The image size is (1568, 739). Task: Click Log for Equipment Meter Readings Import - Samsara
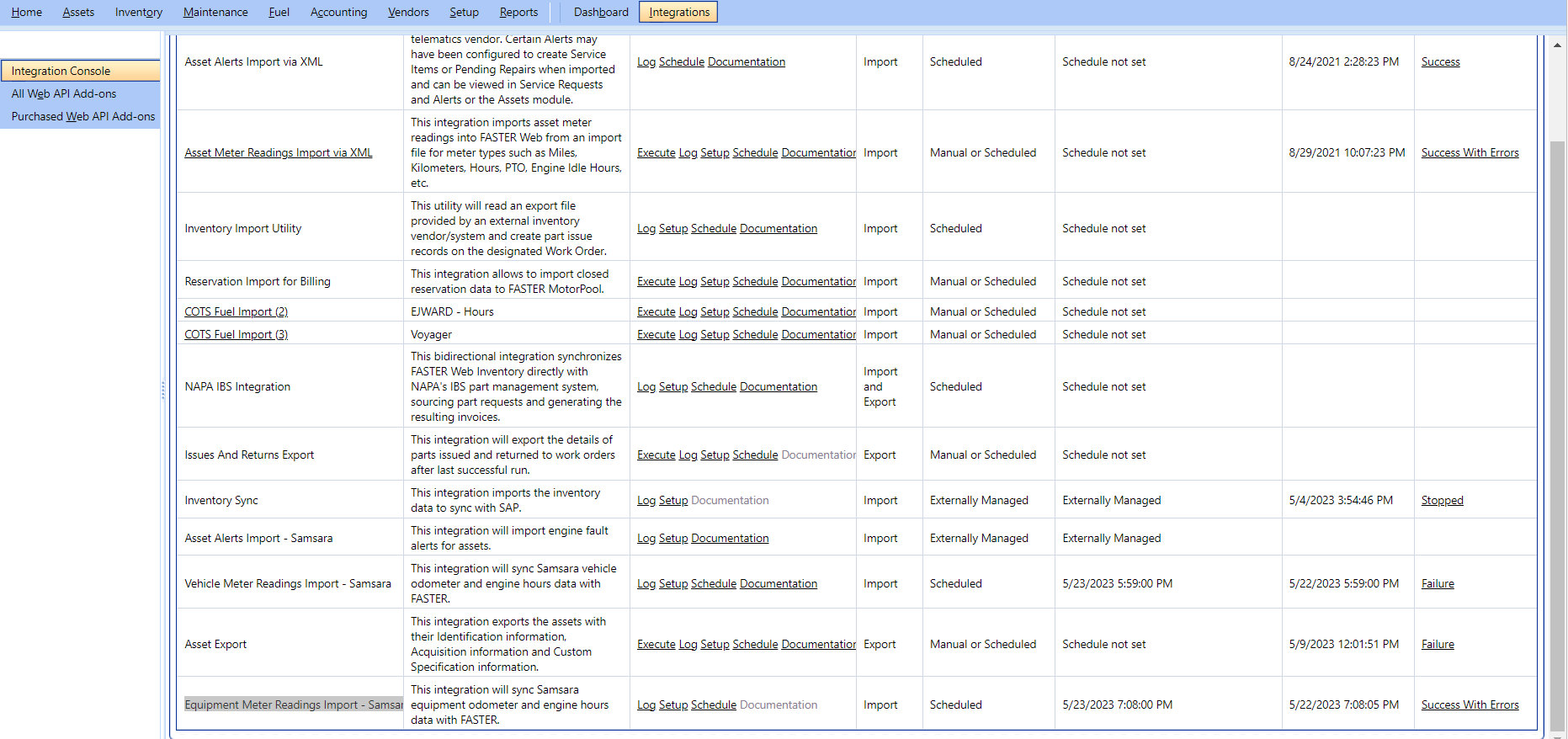[x=646, y=704]
